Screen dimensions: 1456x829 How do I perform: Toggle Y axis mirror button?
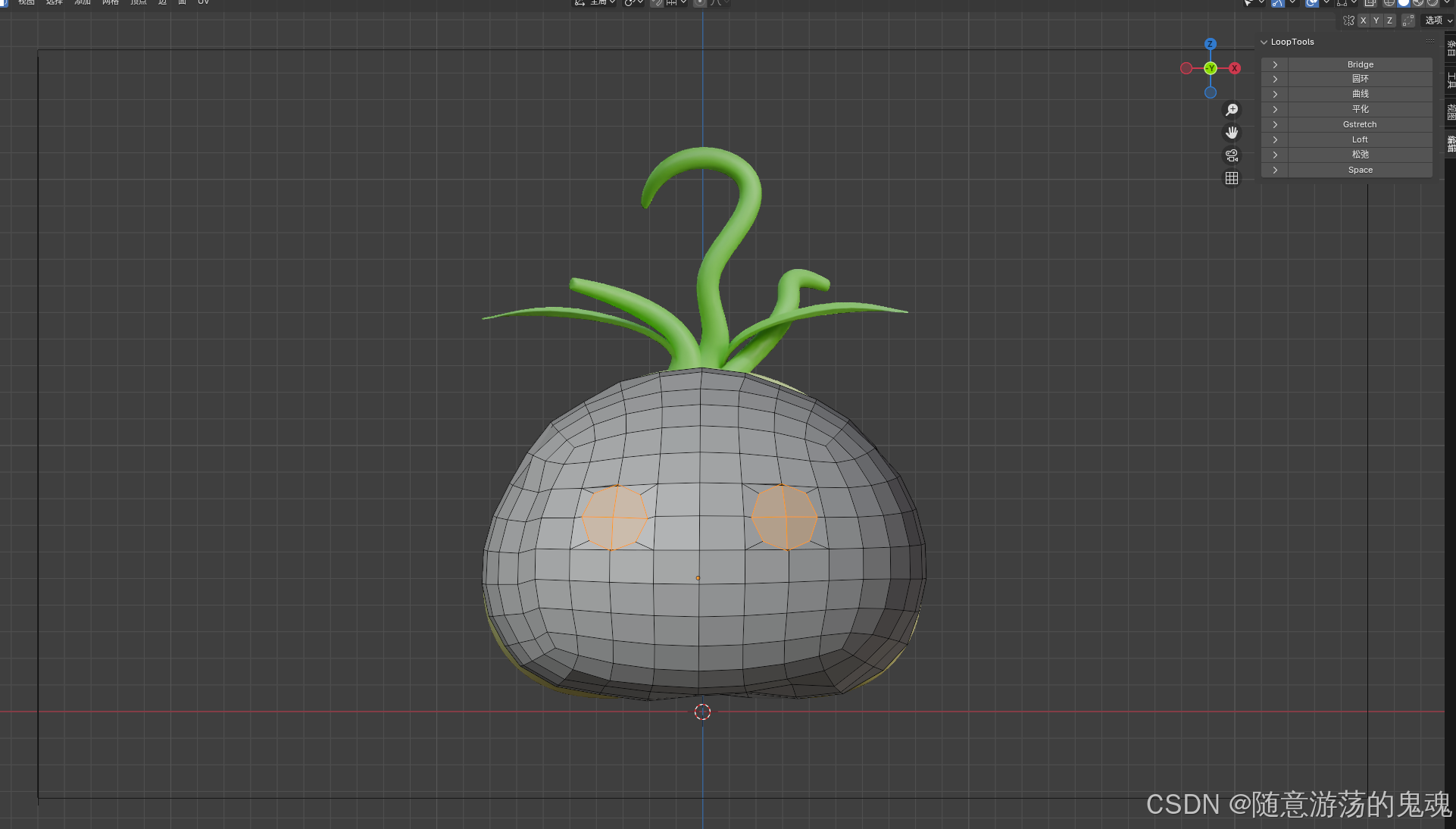1376,20
